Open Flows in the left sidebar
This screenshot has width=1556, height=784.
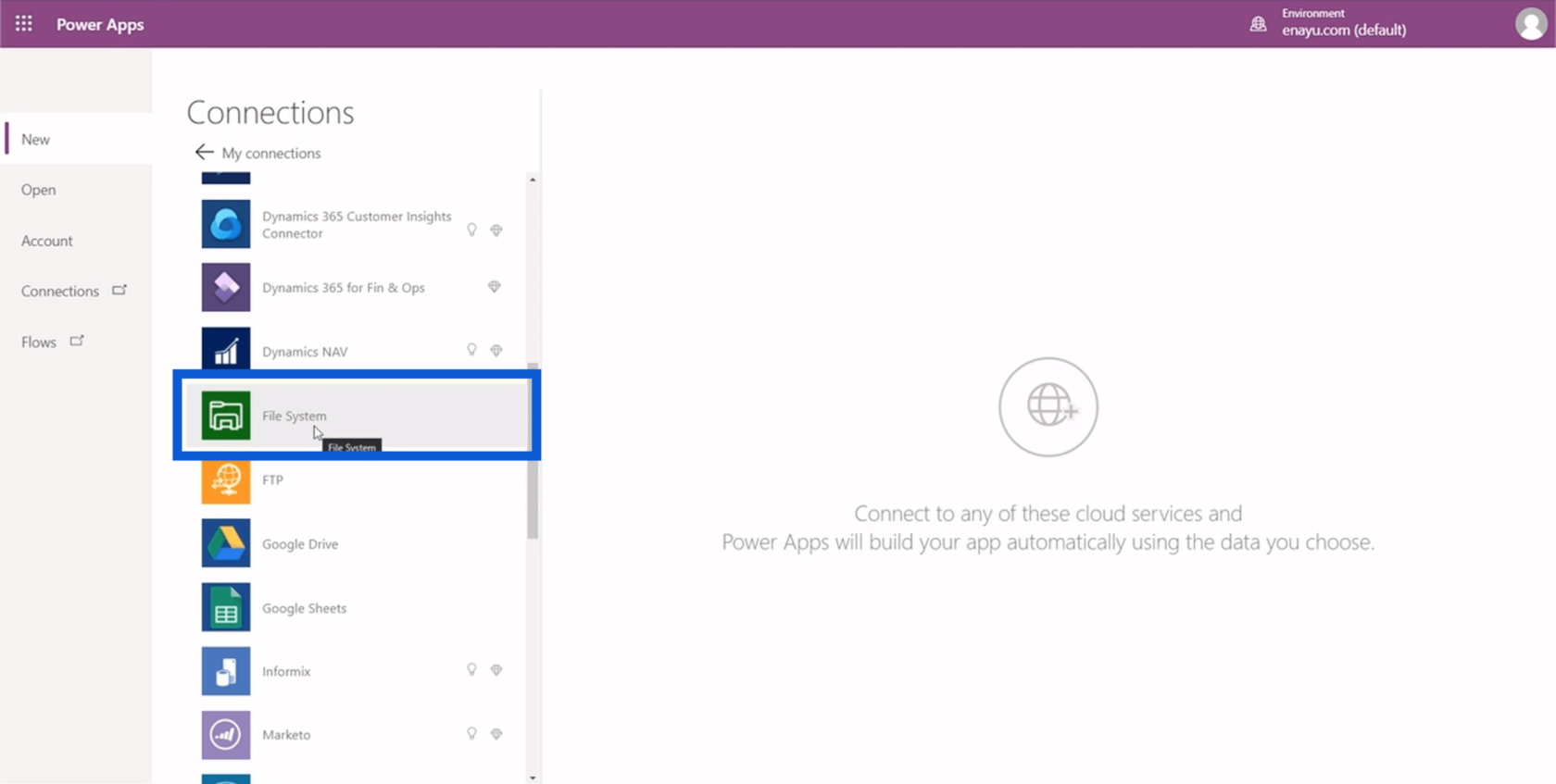pyautogui.click(x=78, y=342)
